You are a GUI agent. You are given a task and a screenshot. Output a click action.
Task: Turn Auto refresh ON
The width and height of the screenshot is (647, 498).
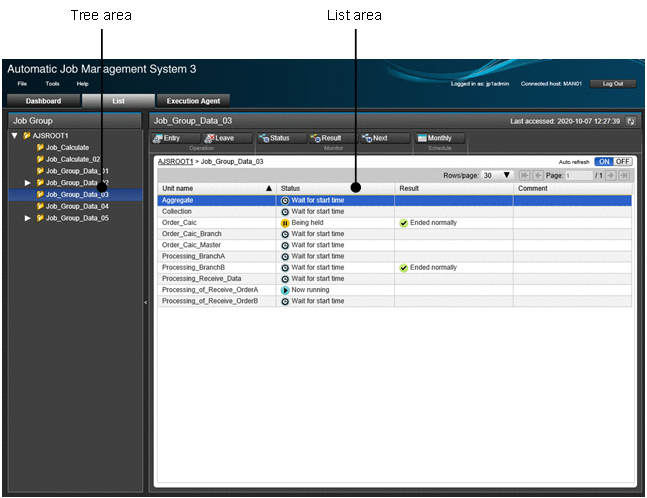click(x=603, y=161)
